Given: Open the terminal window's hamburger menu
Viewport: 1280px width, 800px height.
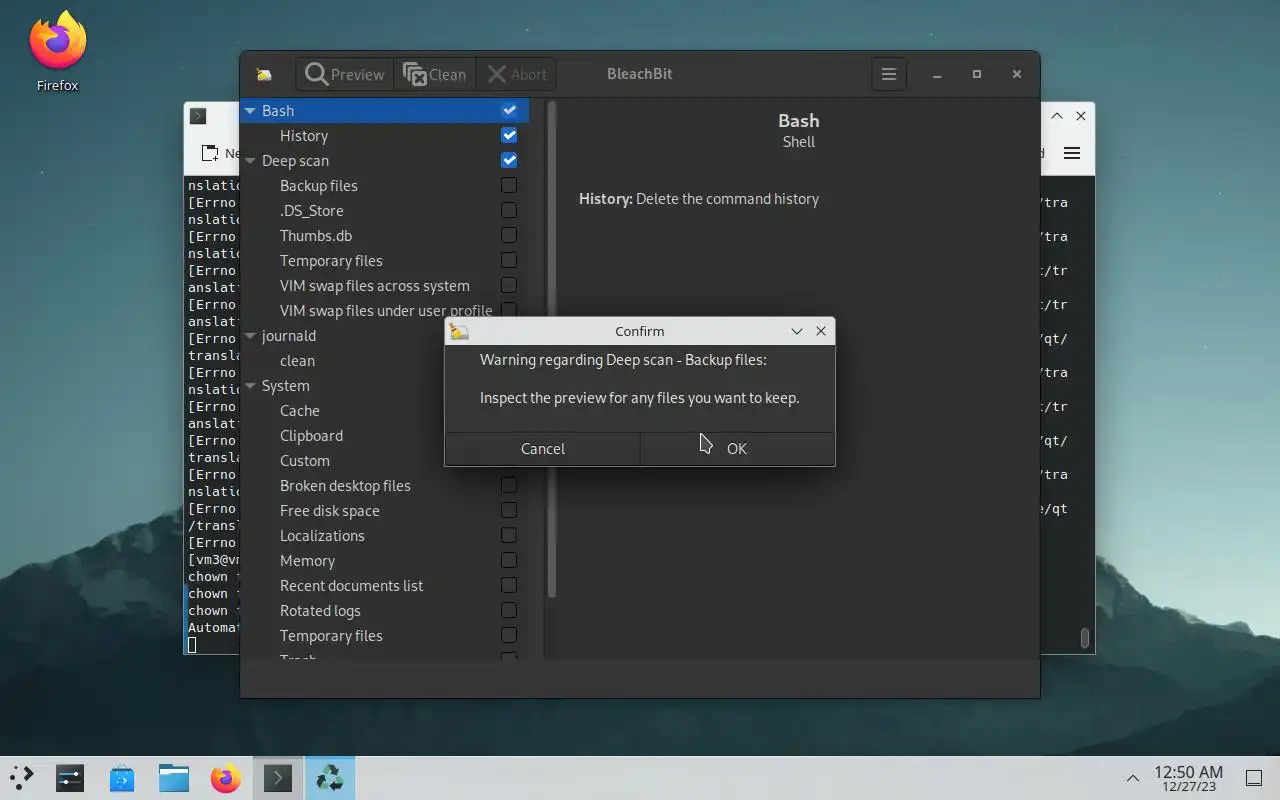Looking at the screenshot, I should [1072, 153].
